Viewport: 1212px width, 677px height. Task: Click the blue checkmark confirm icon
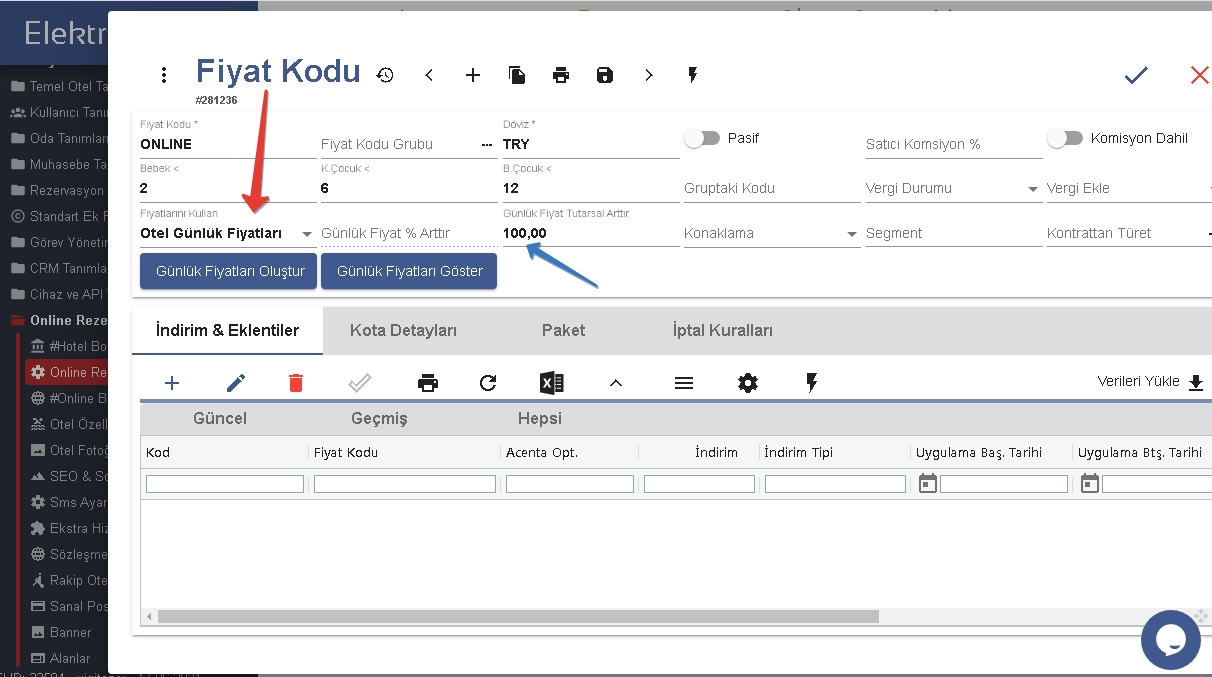pos(1135,75)
